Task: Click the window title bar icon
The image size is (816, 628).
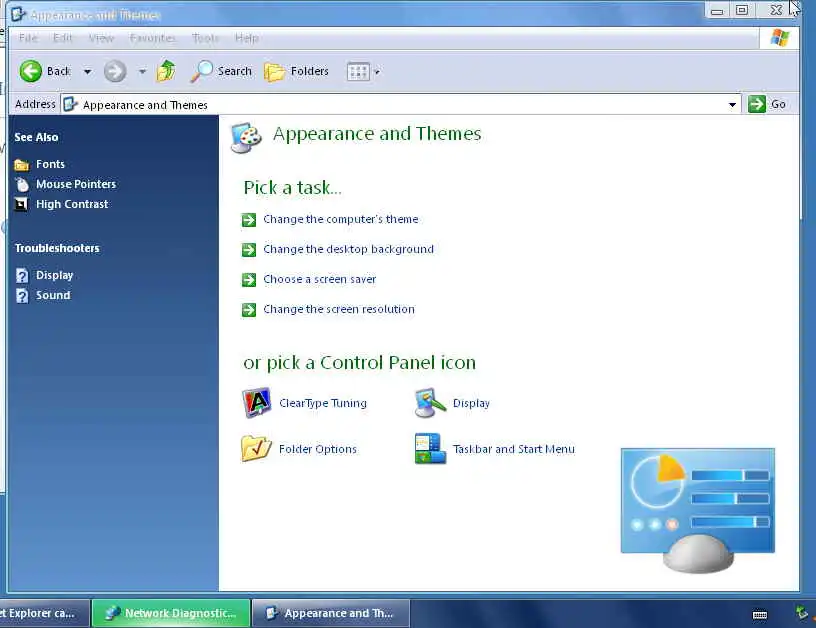Action: [18, 14]
